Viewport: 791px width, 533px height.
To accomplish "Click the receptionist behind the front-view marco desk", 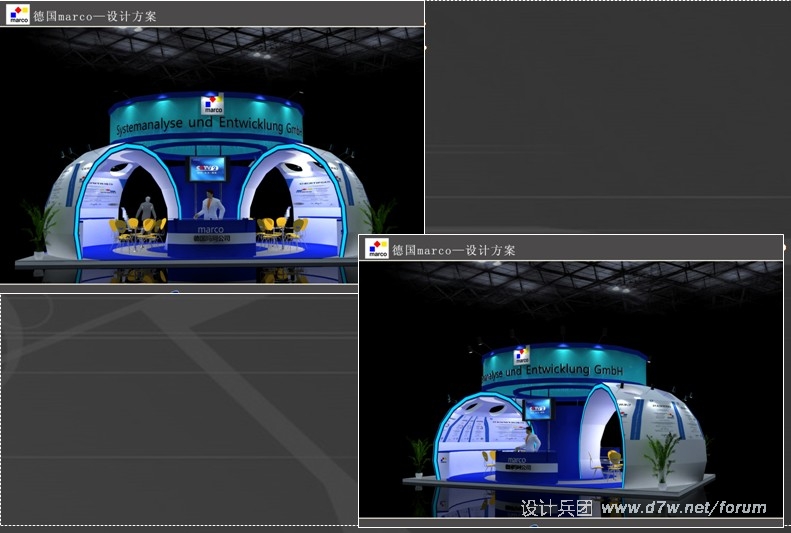I will point(210,208).
